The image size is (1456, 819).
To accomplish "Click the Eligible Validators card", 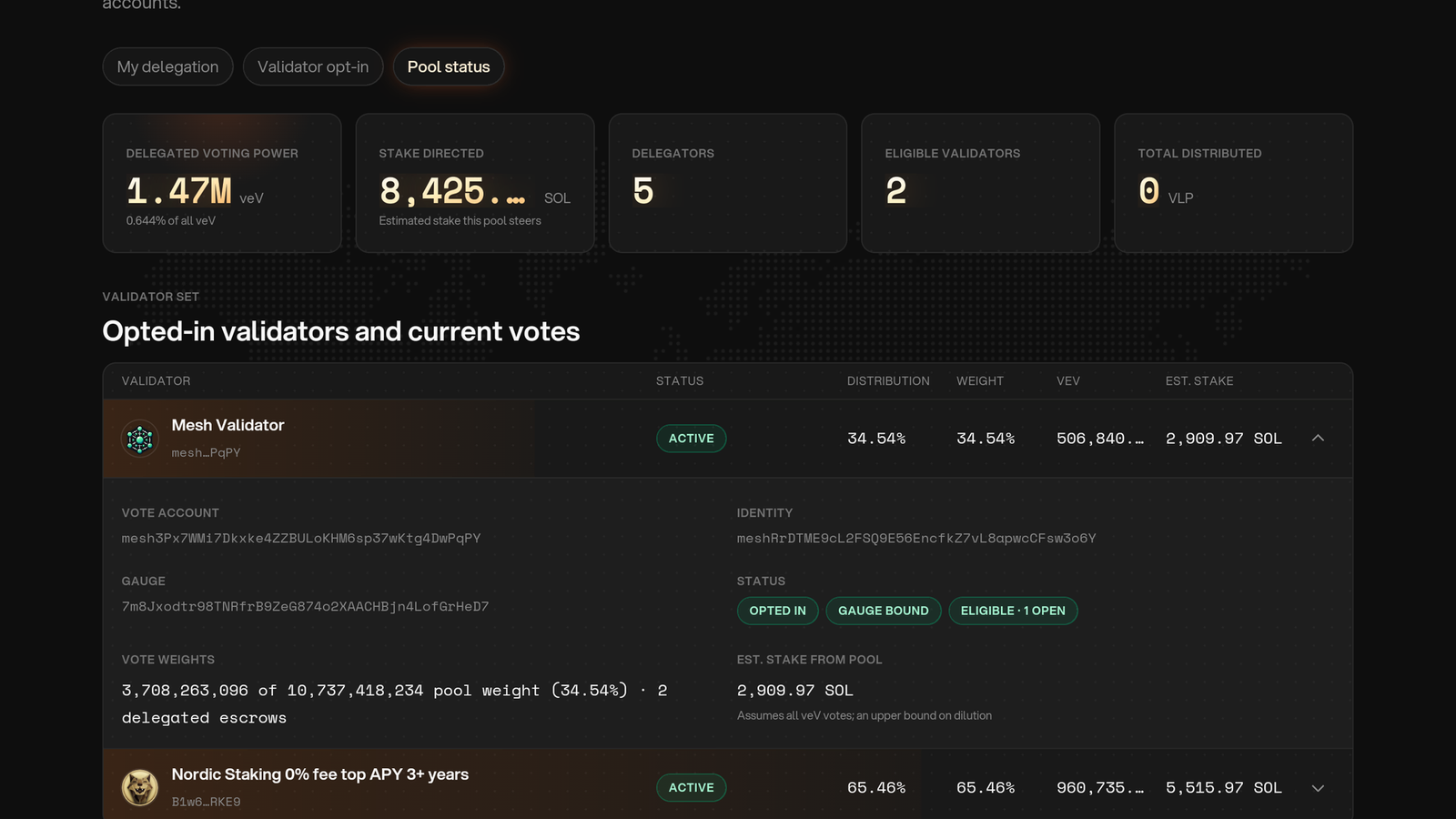I will [x=981, y=183].
